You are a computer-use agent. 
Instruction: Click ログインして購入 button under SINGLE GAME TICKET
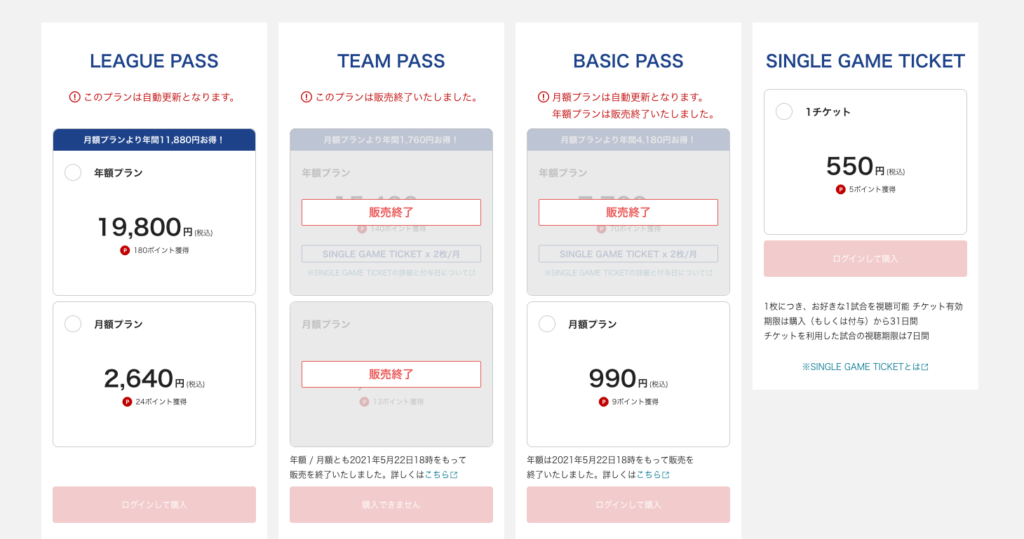point(865,259)
